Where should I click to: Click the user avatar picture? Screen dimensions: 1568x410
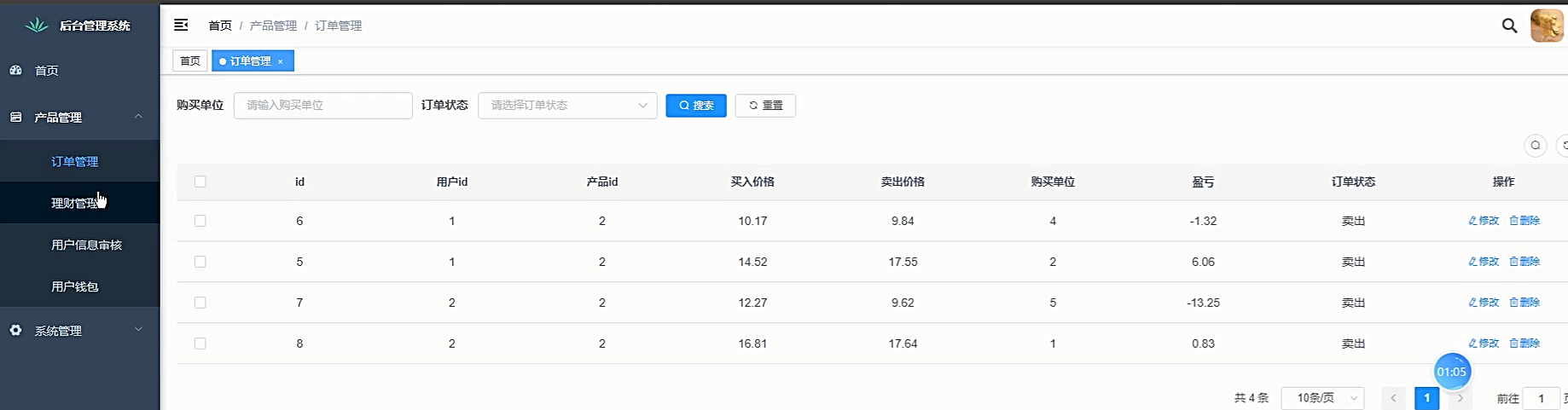[x=1547, y=26]
